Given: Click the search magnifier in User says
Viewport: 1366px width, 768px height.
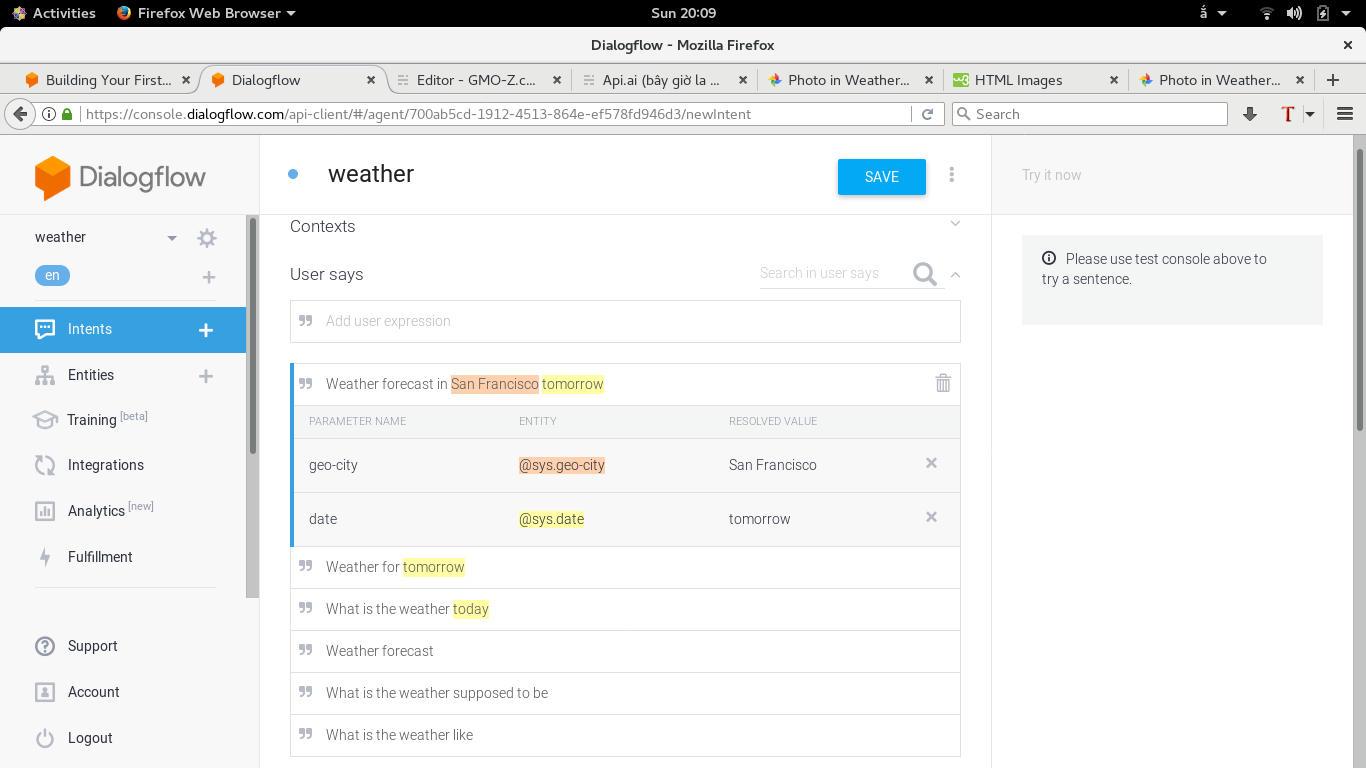Looking at the screenshot, I should pyautogui.click(x=925, y=274).
